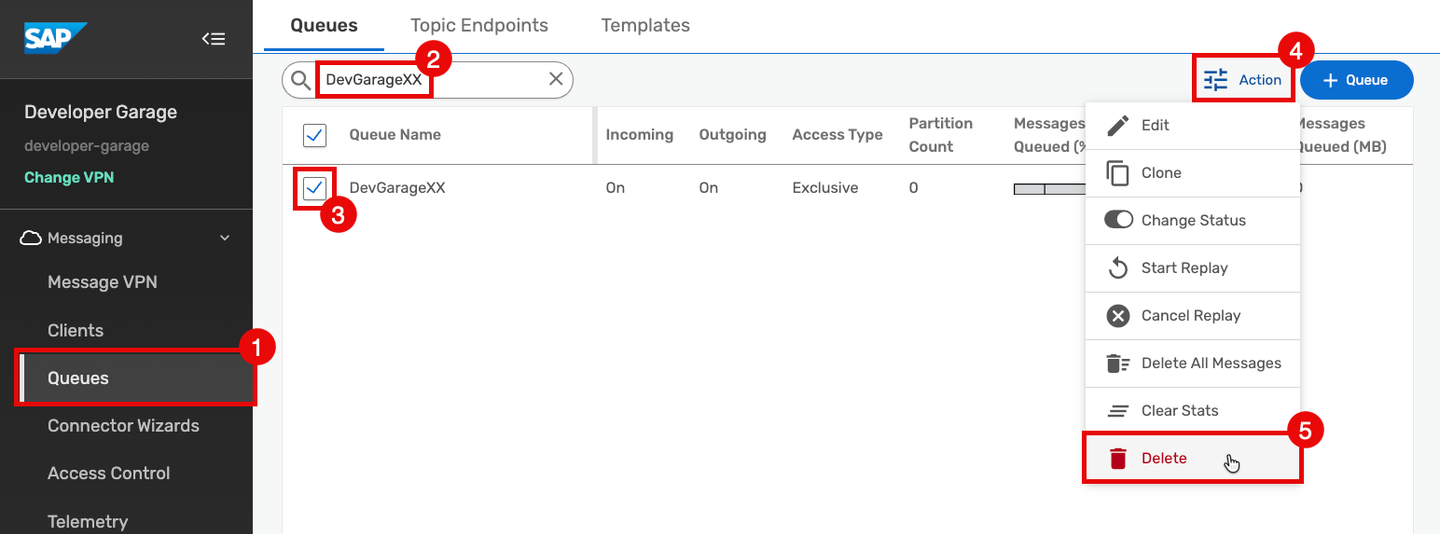1440x534 pixels.
Task: Choose Edit from the Action menu
Action: [x=1193, y=125]
